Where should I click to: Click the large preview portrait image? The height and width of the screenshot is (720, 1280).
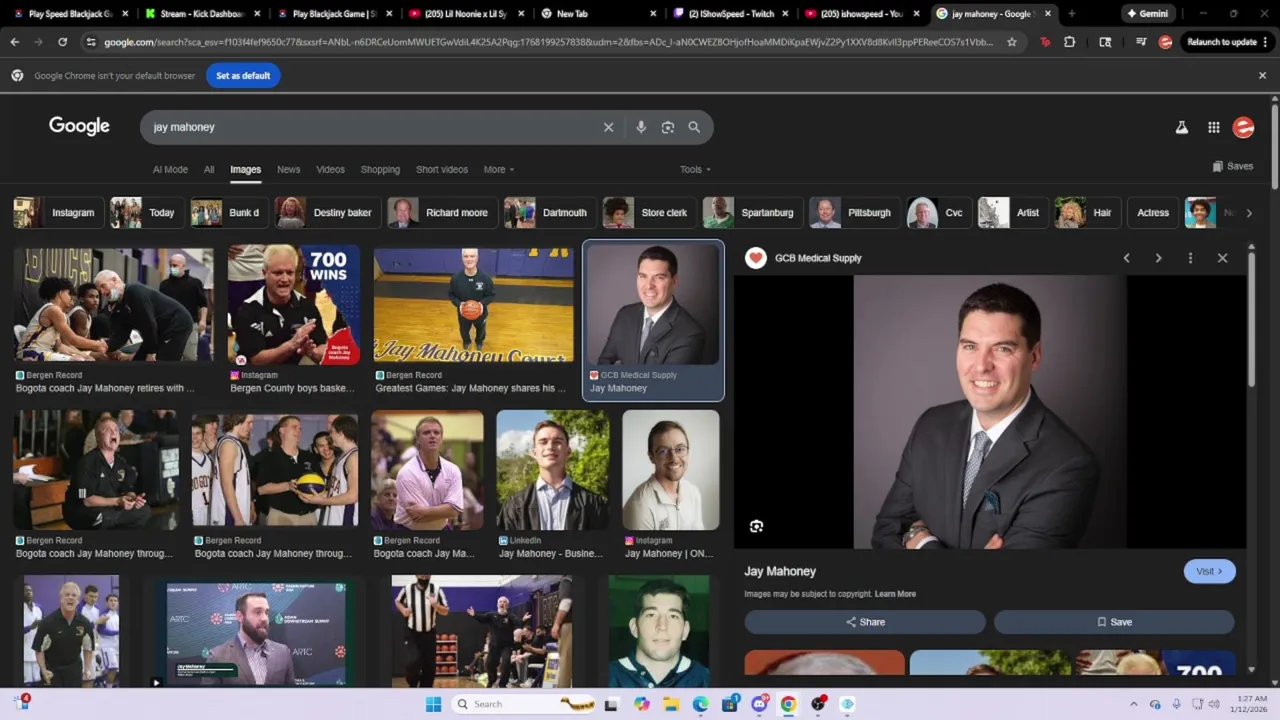990,412
